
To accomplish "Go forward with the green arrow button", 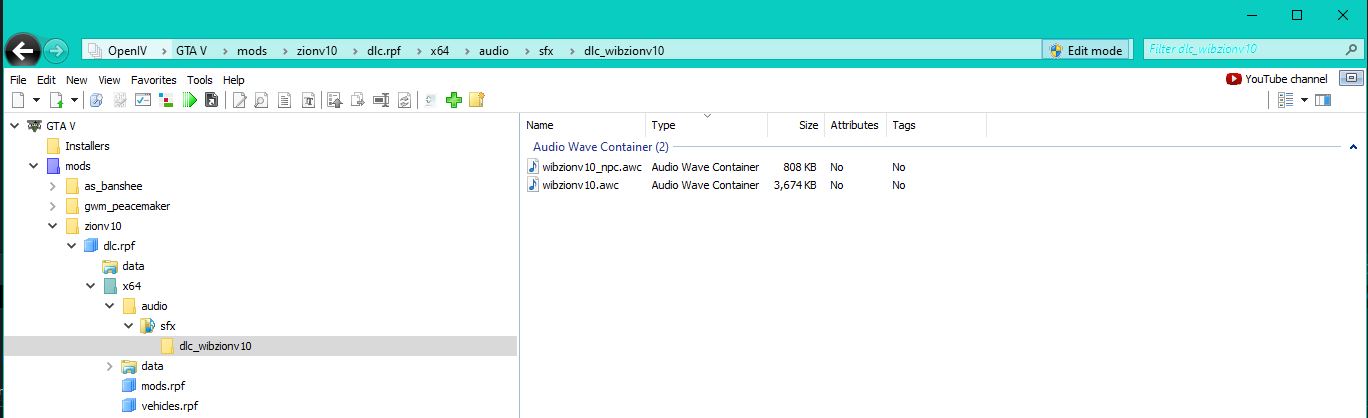I will tap(56, 50).
